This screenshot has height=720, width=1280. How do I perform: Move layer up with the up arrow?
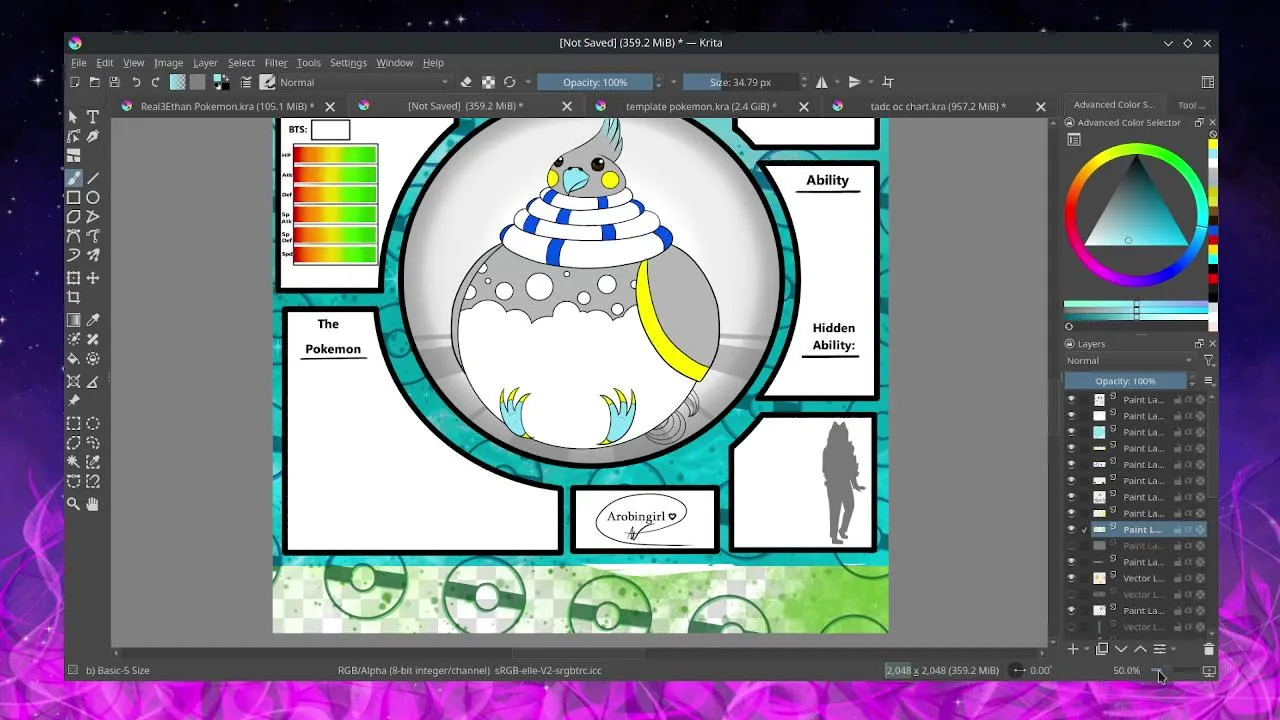1140,649
